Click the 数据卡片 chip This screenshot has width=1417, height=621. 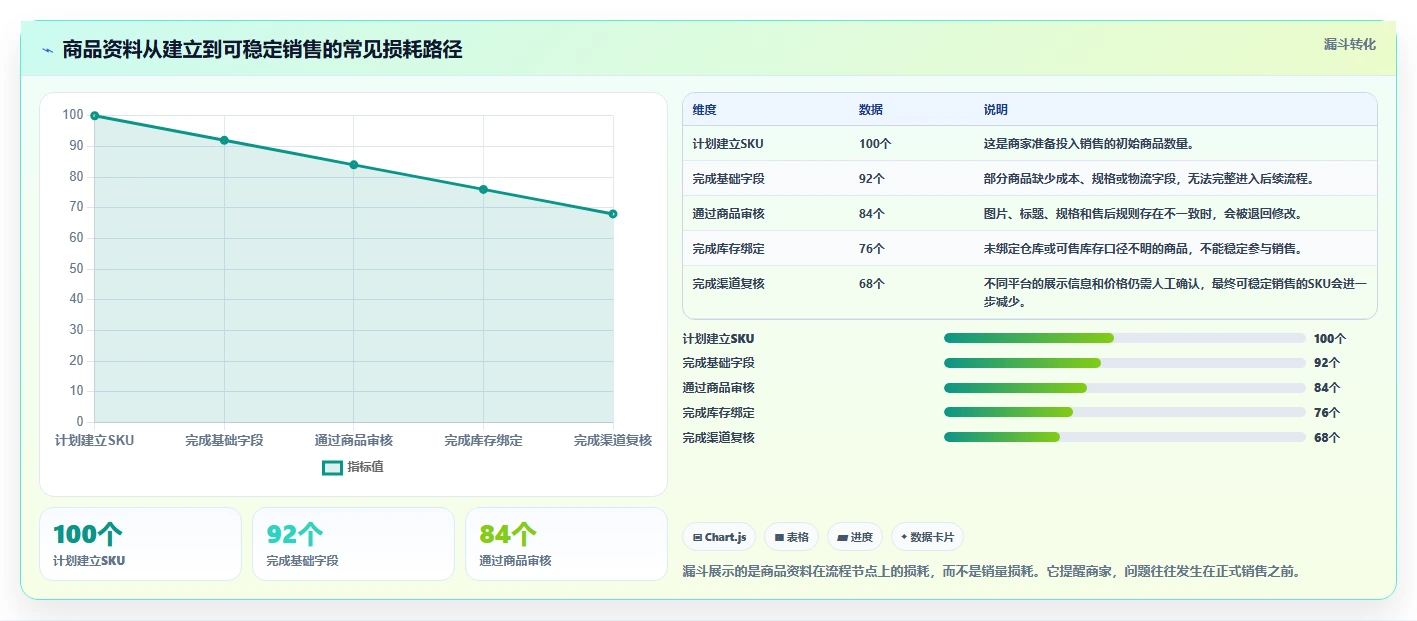[927, 537]
